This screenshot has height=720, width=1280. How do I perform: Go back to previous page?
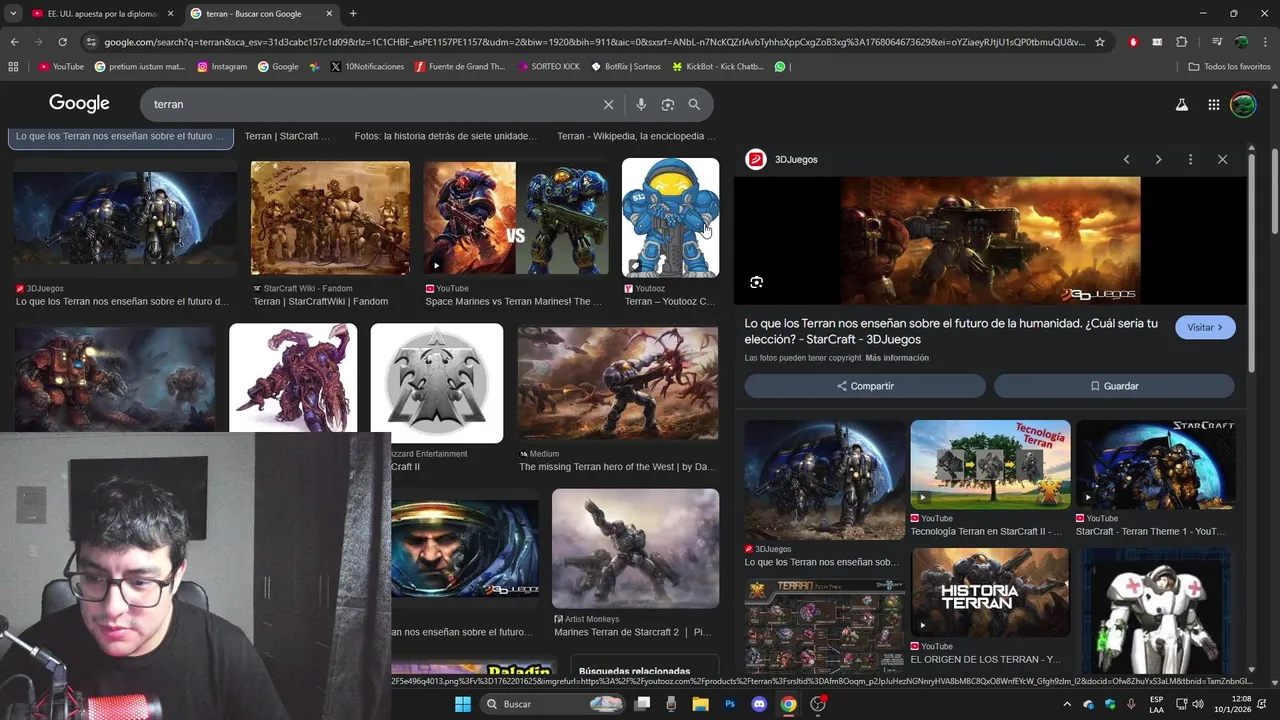(14, 42)
